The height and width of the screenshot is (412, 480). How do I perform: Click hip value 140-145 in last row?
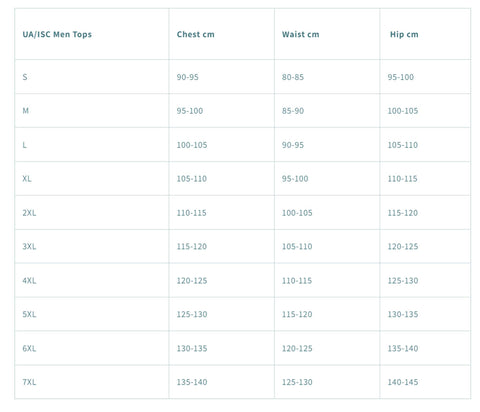tap(403, 382)
